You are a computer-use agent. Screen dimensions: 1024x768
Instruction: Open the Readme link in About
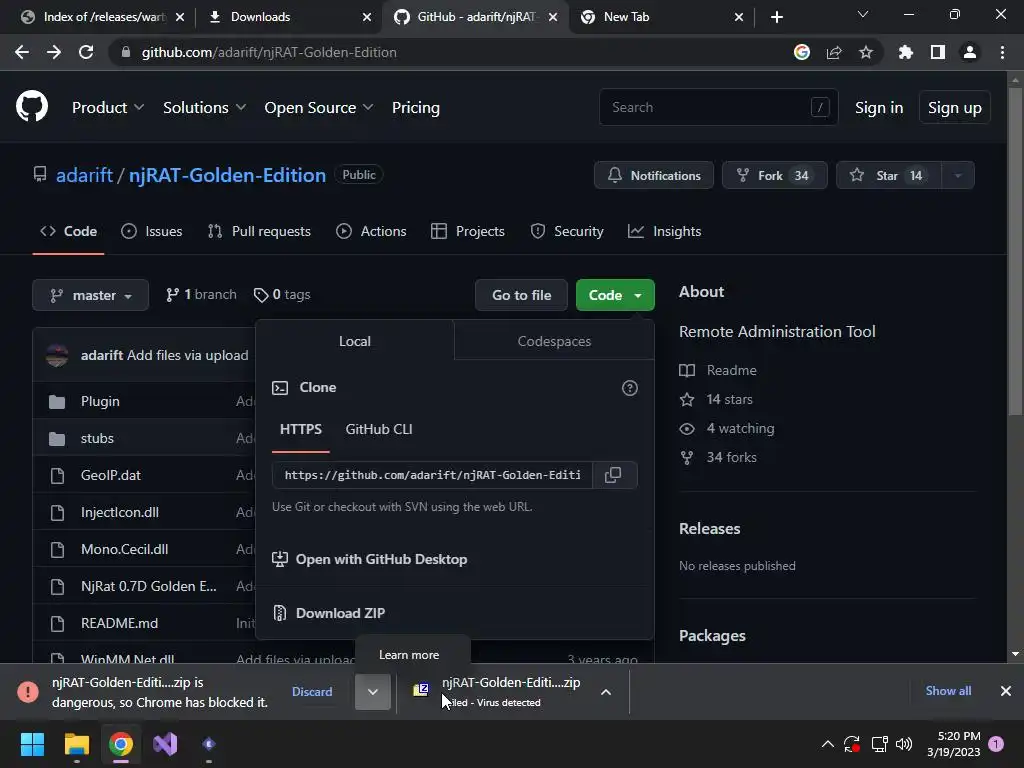[x=731, y=370]
